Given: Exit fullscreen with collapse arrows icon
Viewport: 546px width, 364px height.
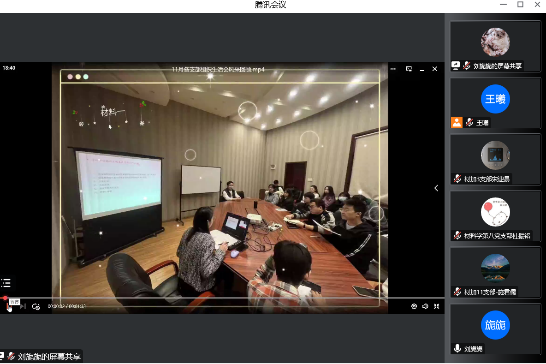Looking at the screenshot, I should 436,306.
